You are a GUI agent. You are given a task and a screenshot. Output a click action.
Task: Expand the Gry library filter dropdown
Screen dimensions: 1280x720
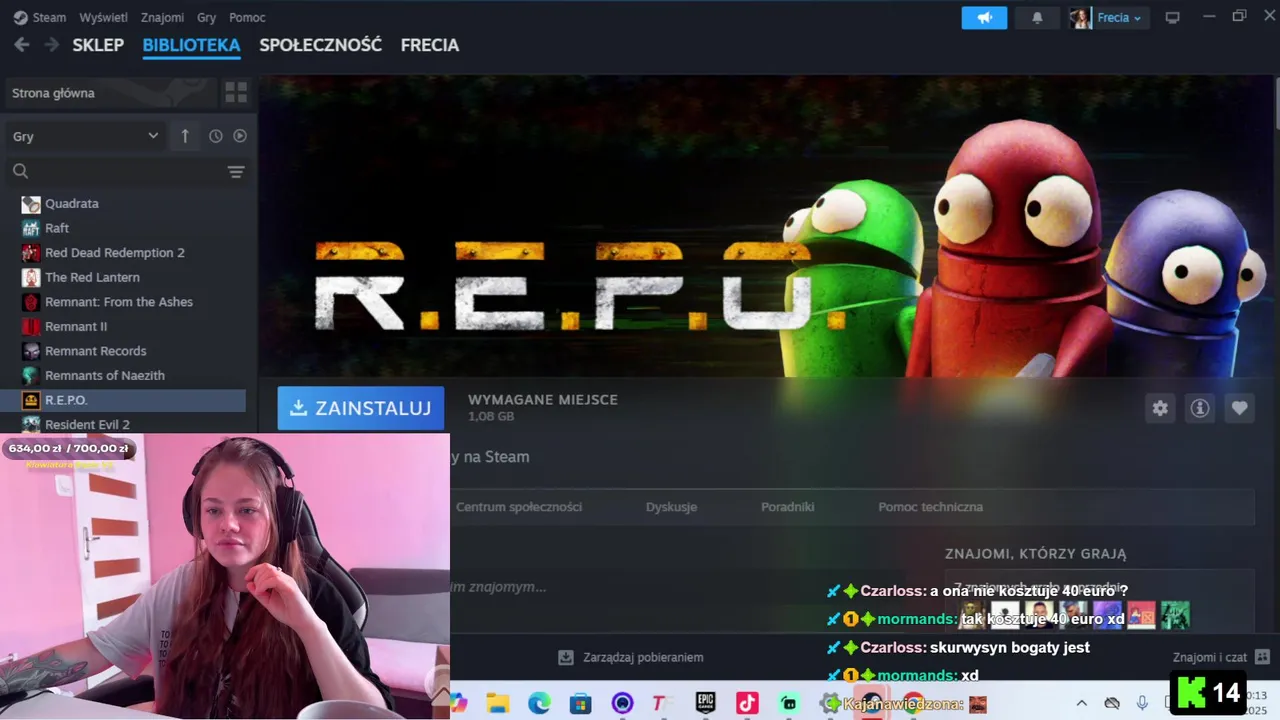click(x=85, y=136)
